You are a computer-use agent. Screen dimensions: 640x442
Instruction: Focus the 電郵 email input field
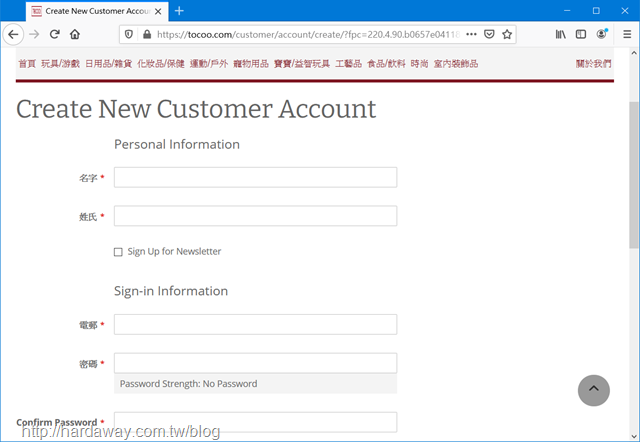coord(256,324)
